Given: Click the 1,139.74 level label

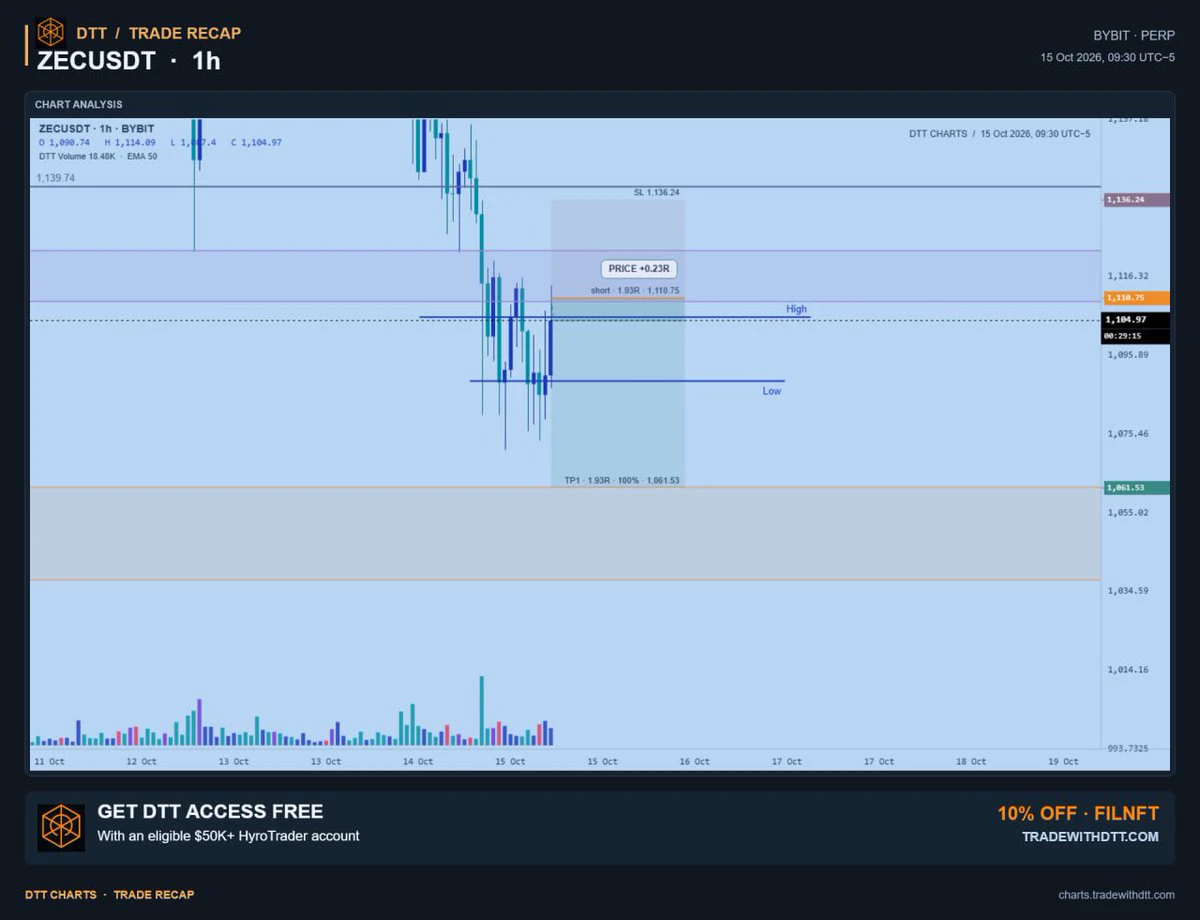Looking at the screenshot, I should coord(56,178).
